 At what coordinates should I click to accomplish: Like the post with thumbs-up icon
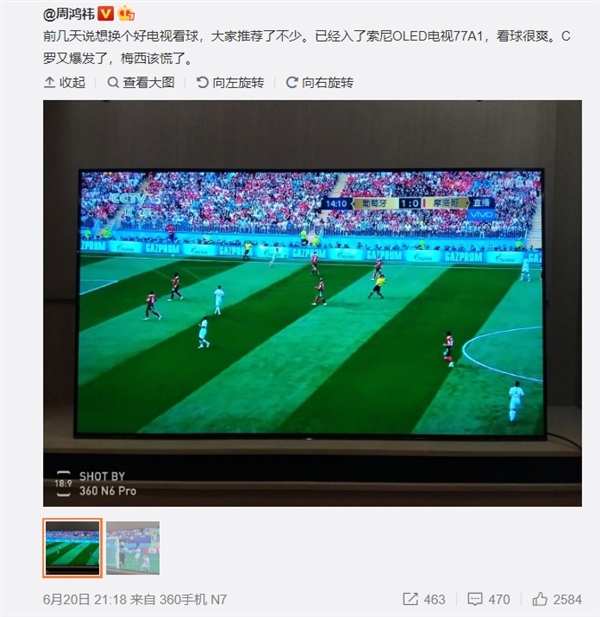click(x=540, y=599)
